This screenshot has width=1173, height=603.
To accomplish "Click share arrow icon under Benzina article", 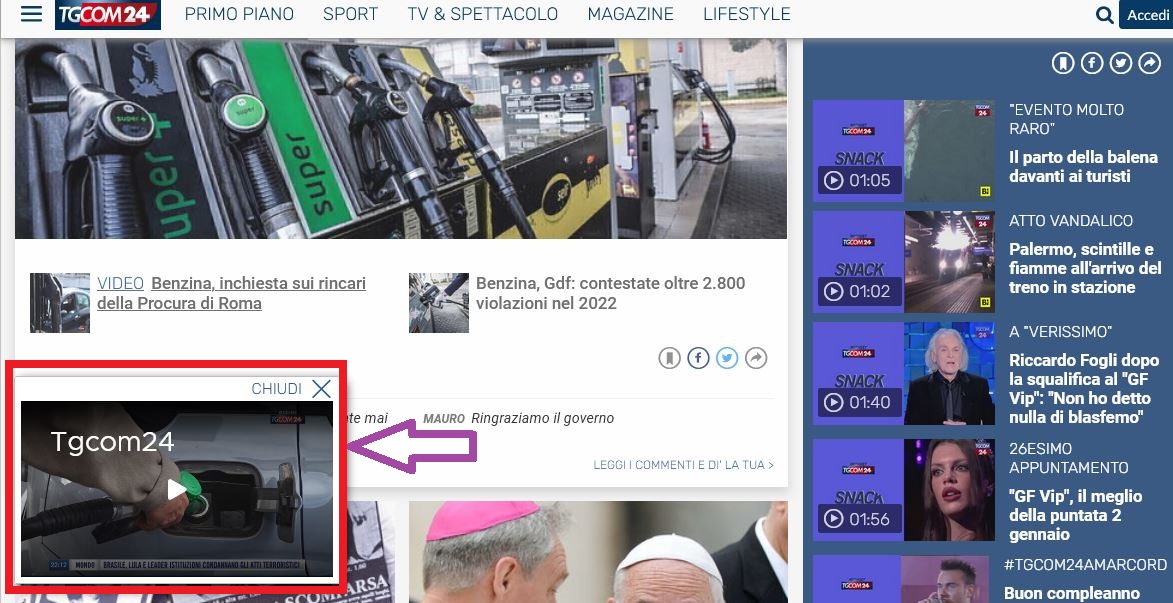I will [756, 358].
